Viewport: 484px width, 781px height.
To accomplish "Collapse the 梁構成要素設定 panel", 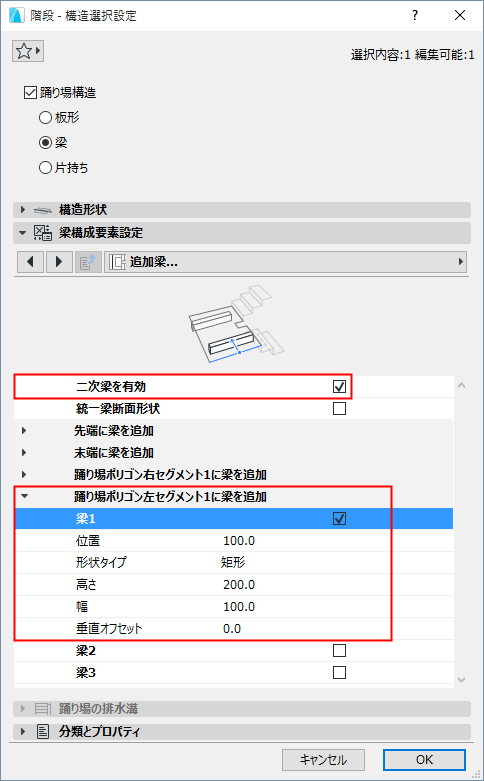I will tap(22, 233).
